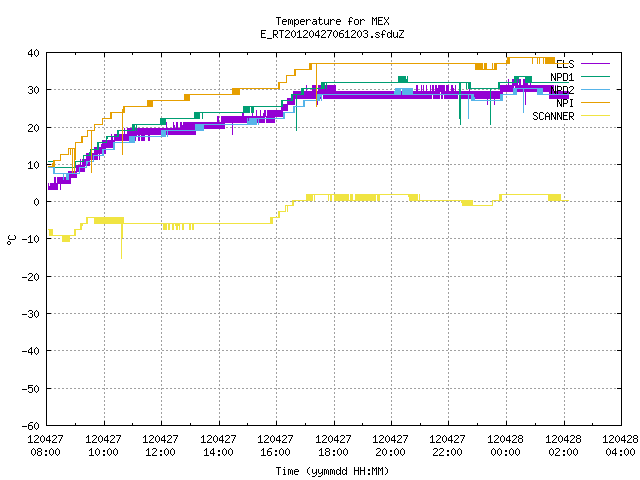Click the x-axis tick label 120428 04:00
The image size is (640, 480).
[x=620, y=446]
